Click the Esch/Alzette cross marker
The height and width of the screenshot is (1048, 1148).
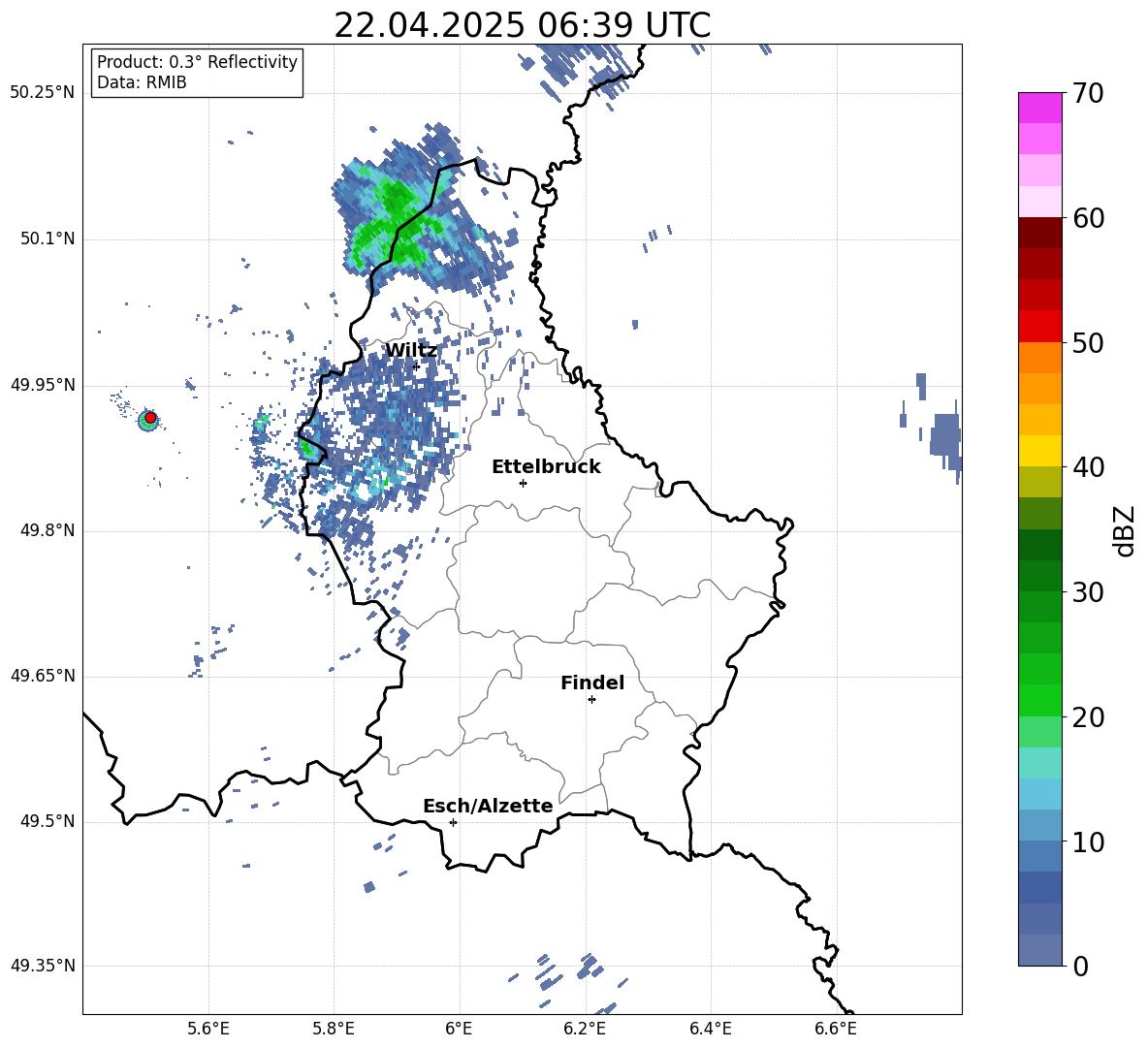pos(453,822)
